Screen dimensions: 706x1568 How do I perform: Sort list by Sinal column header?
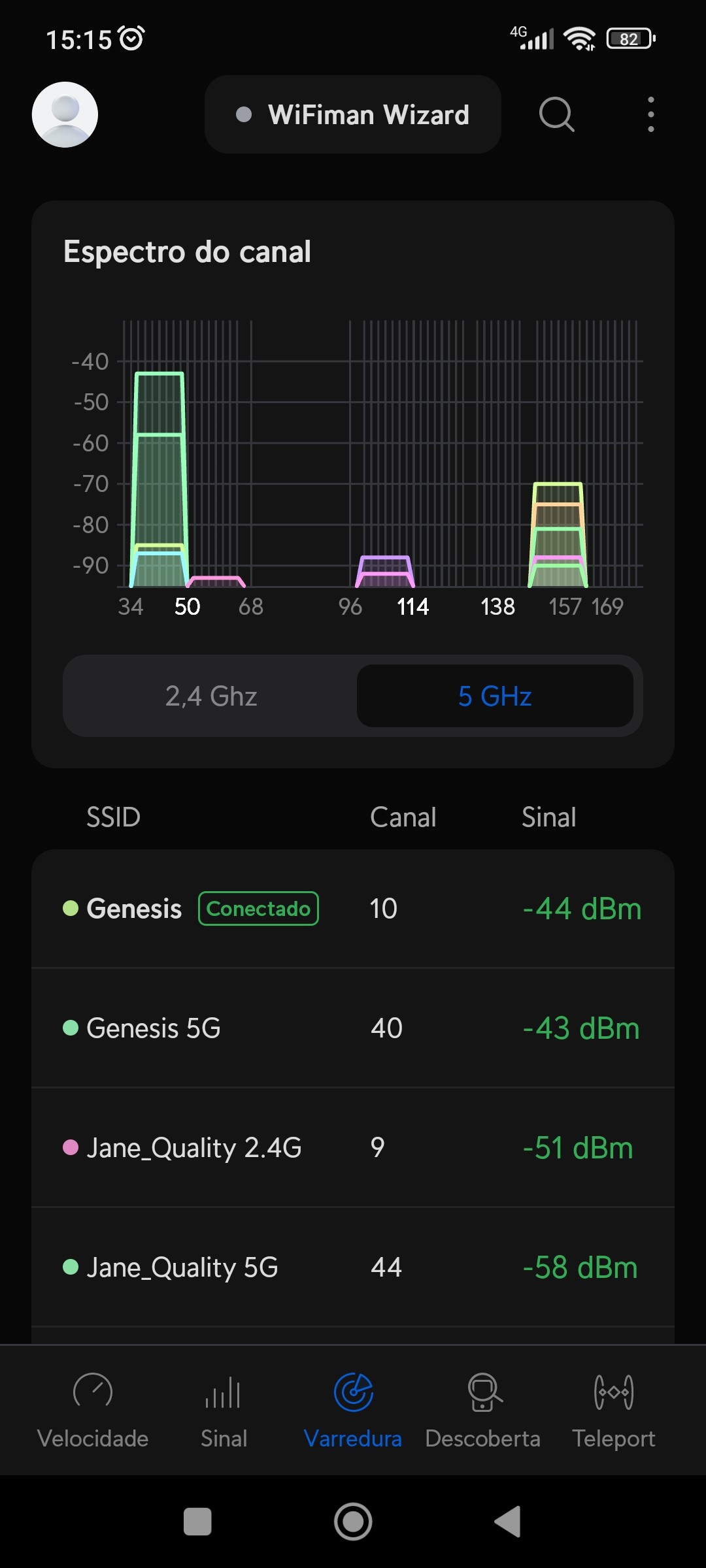coord(548,817)
